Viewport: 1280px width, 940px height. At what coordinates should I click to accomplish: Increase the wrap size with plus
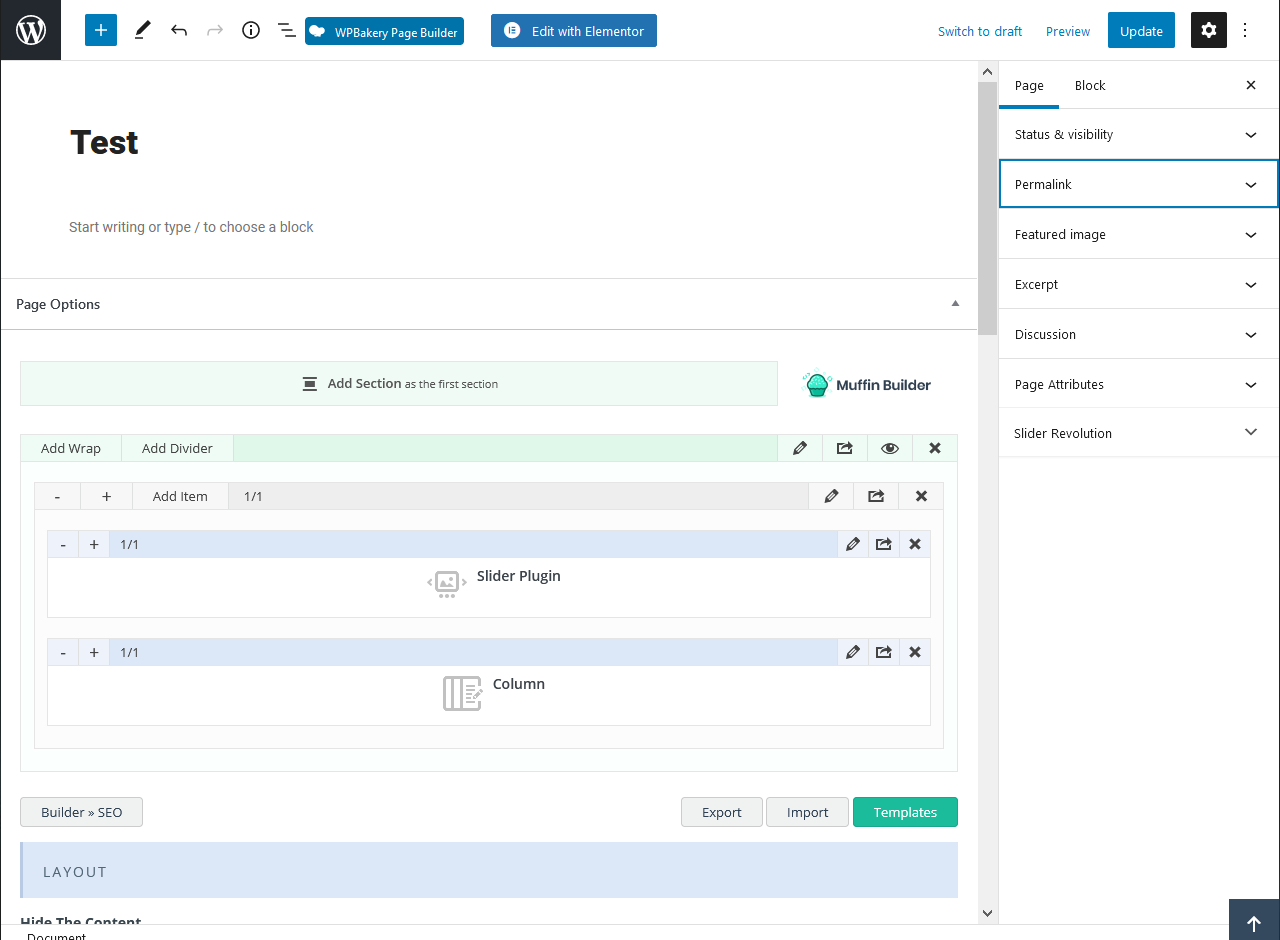coord(106,496)
